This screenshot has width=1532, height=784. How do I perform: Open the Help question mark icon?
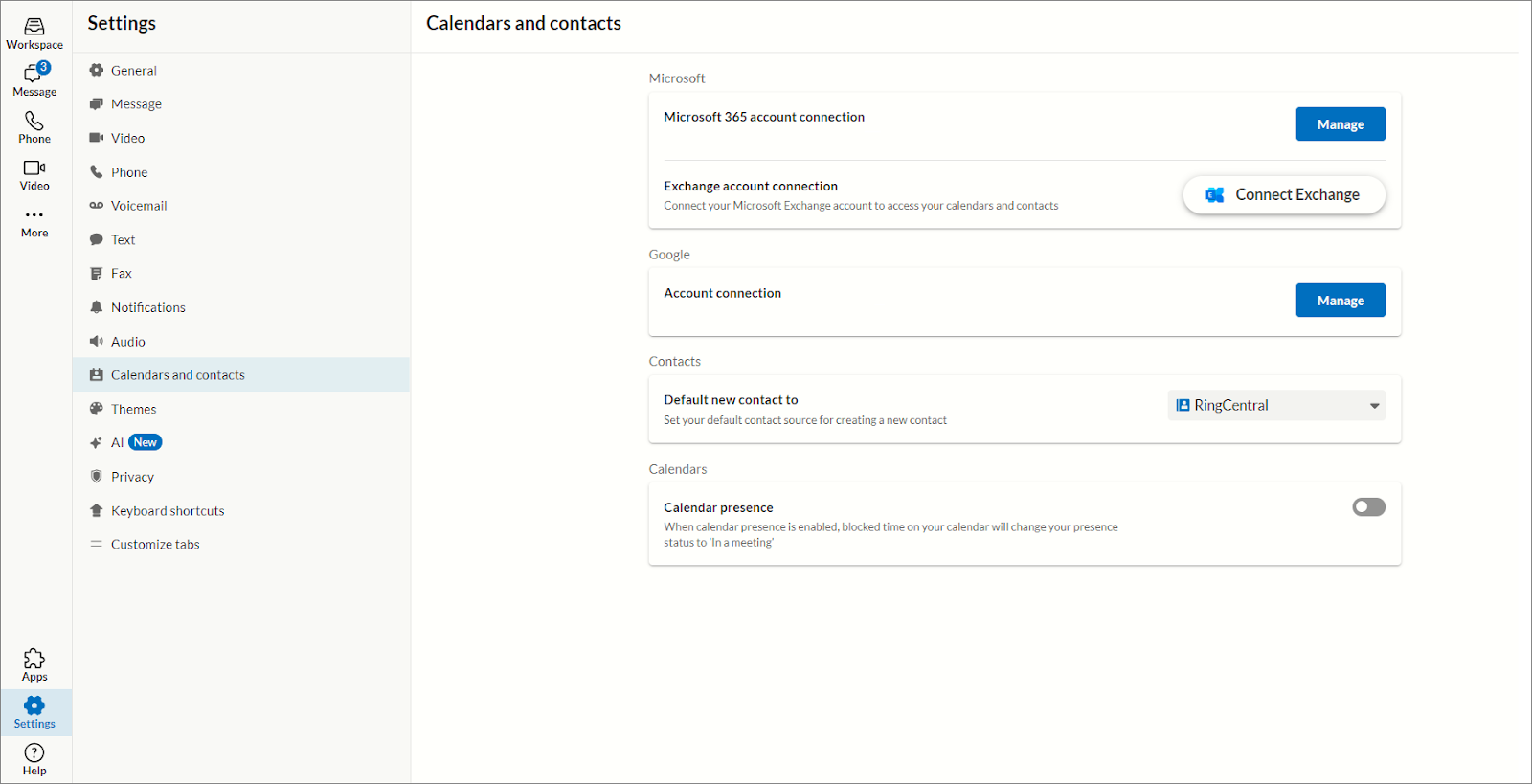[x=34, y=752]
